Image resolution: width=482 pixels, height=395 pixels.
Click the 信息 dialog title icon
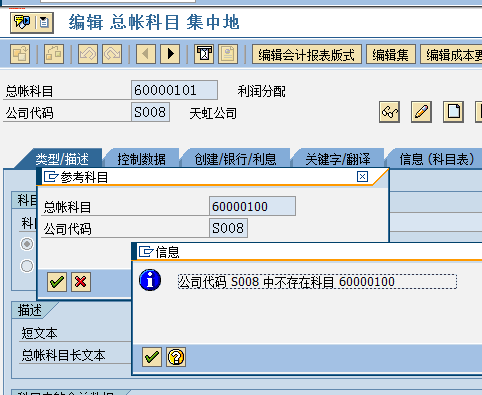[146, 251]
